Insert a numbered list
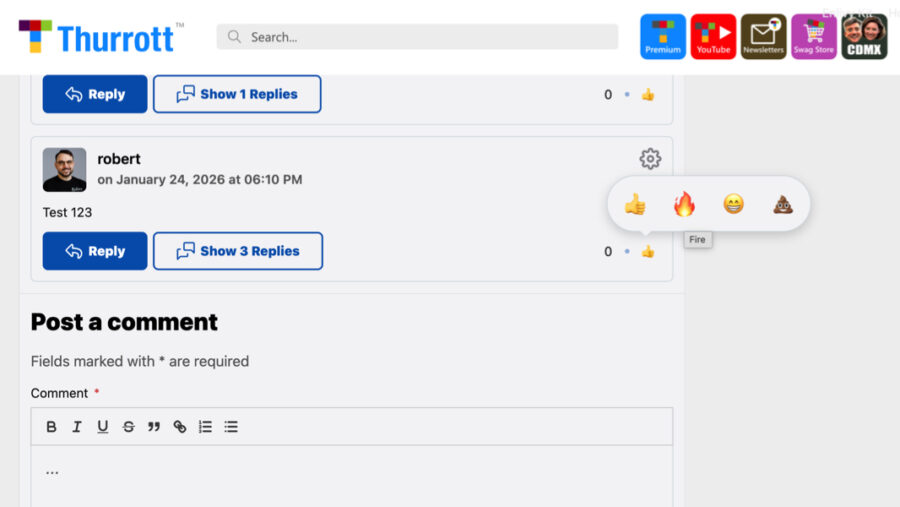Image resolution: width=900 pixels, height=507 pixels. (x=205, y=427)
